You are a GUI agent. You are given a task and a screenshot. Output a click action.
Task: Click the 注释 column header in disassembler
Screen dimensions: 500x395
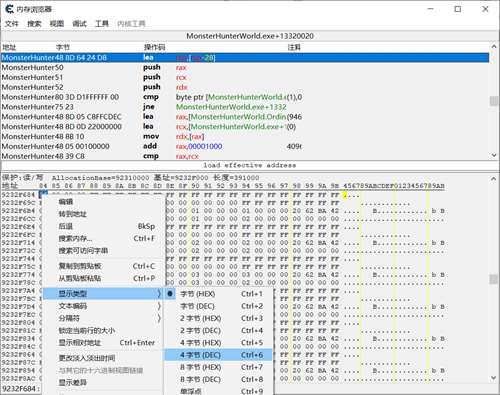click(294, 47)
